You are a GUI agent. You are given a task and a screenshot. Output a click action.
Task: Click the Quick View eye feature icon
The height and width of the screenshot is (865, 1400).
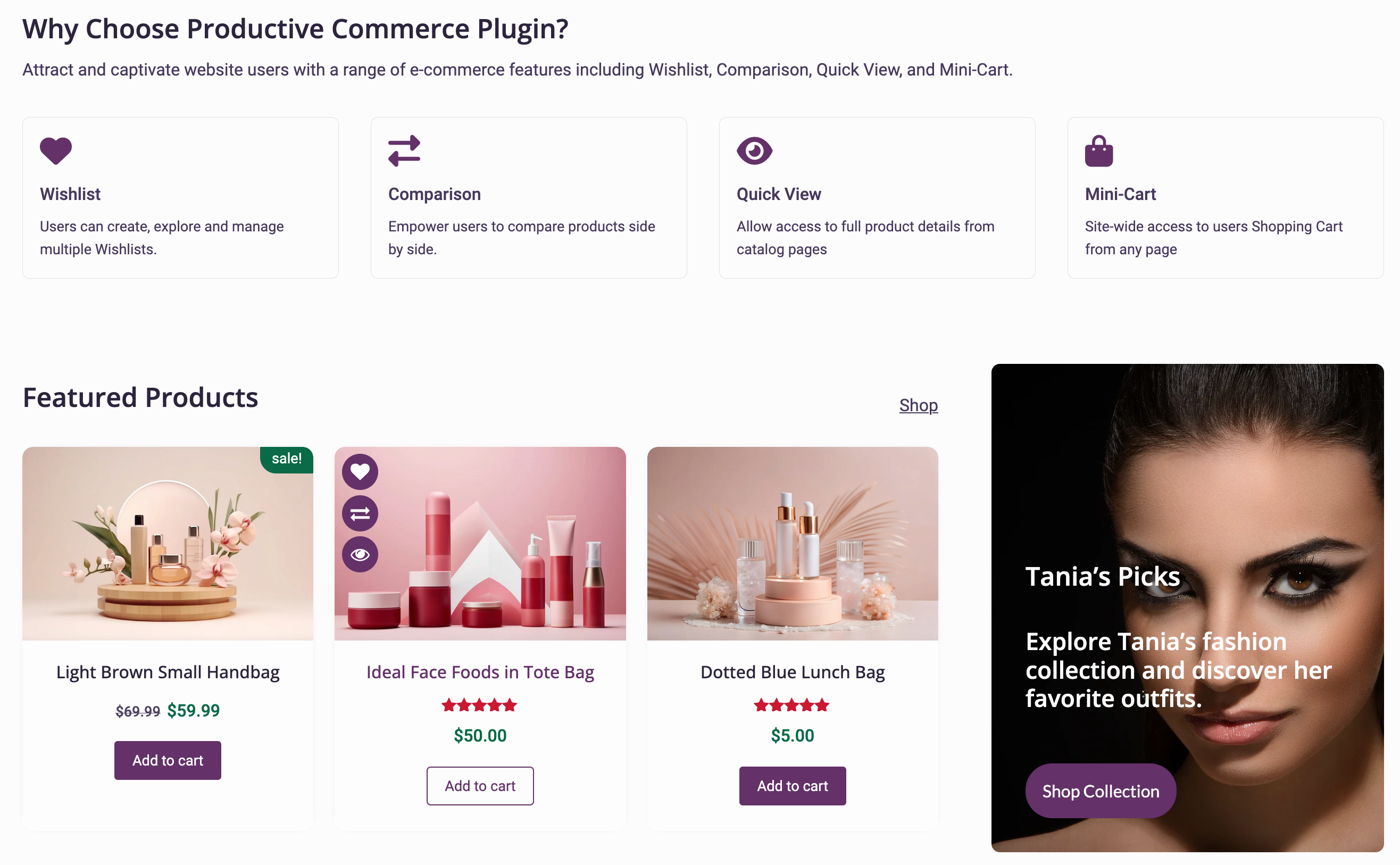[754, 151]
